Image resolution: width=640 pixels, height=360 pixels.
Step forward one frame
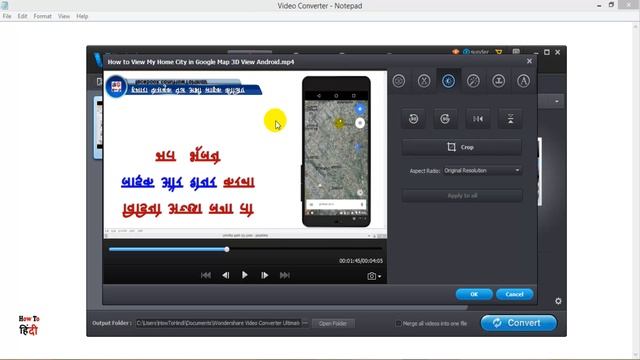264,275
